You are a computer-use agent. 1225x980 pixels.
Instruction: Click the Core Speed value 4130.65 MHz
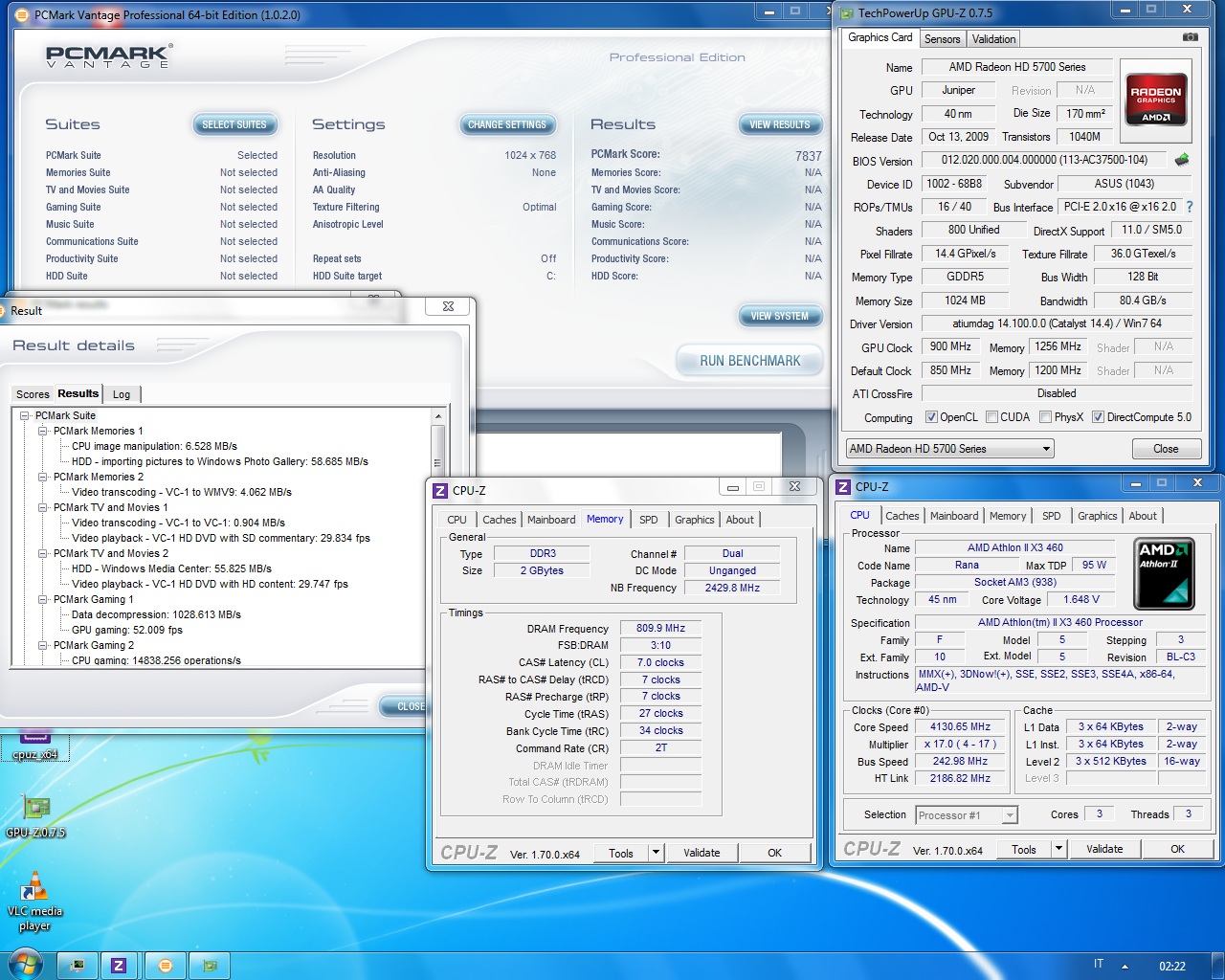pyautogui.click(x=960, y=726)
